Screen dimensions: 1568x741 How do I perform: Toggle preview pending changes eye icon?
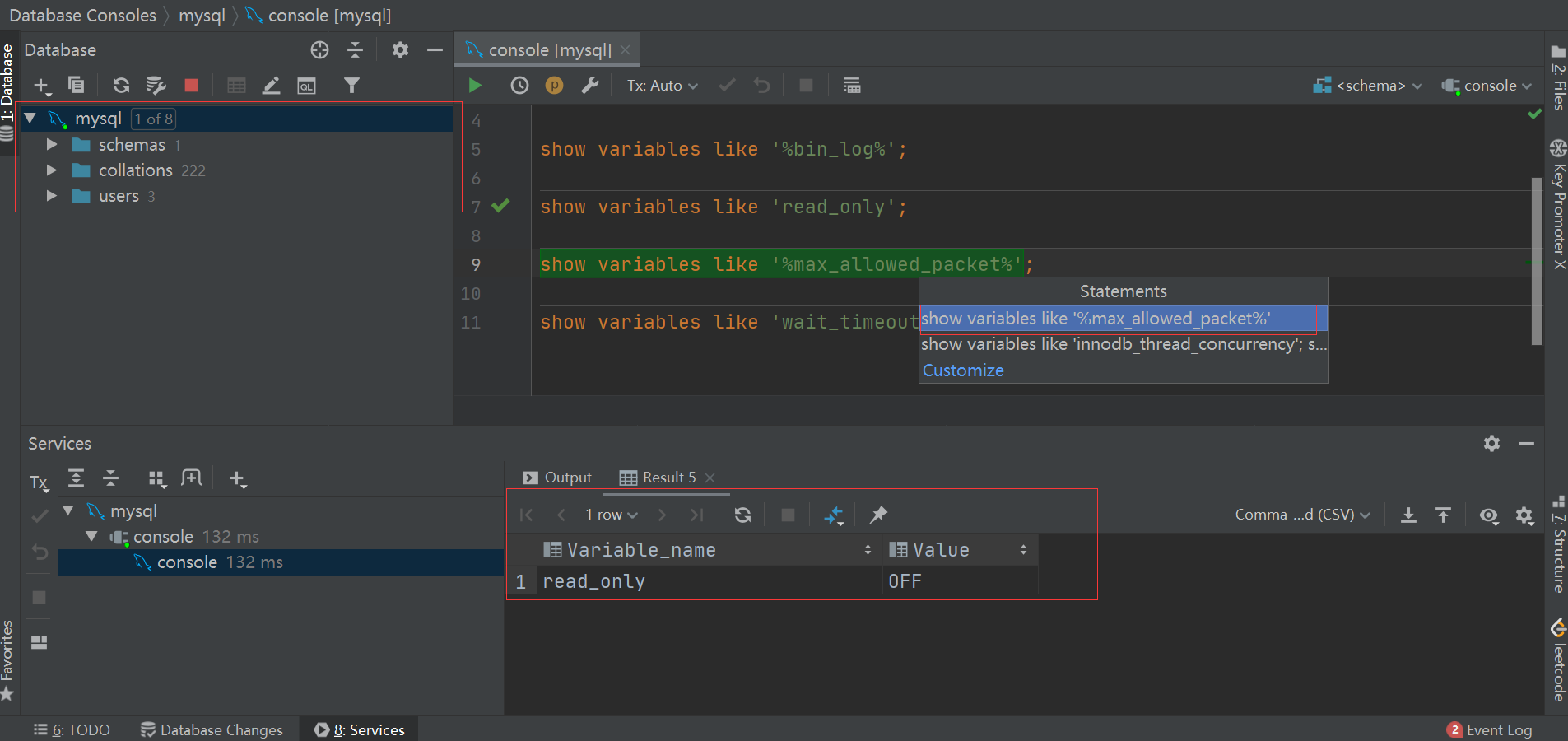pos(1488,516)
